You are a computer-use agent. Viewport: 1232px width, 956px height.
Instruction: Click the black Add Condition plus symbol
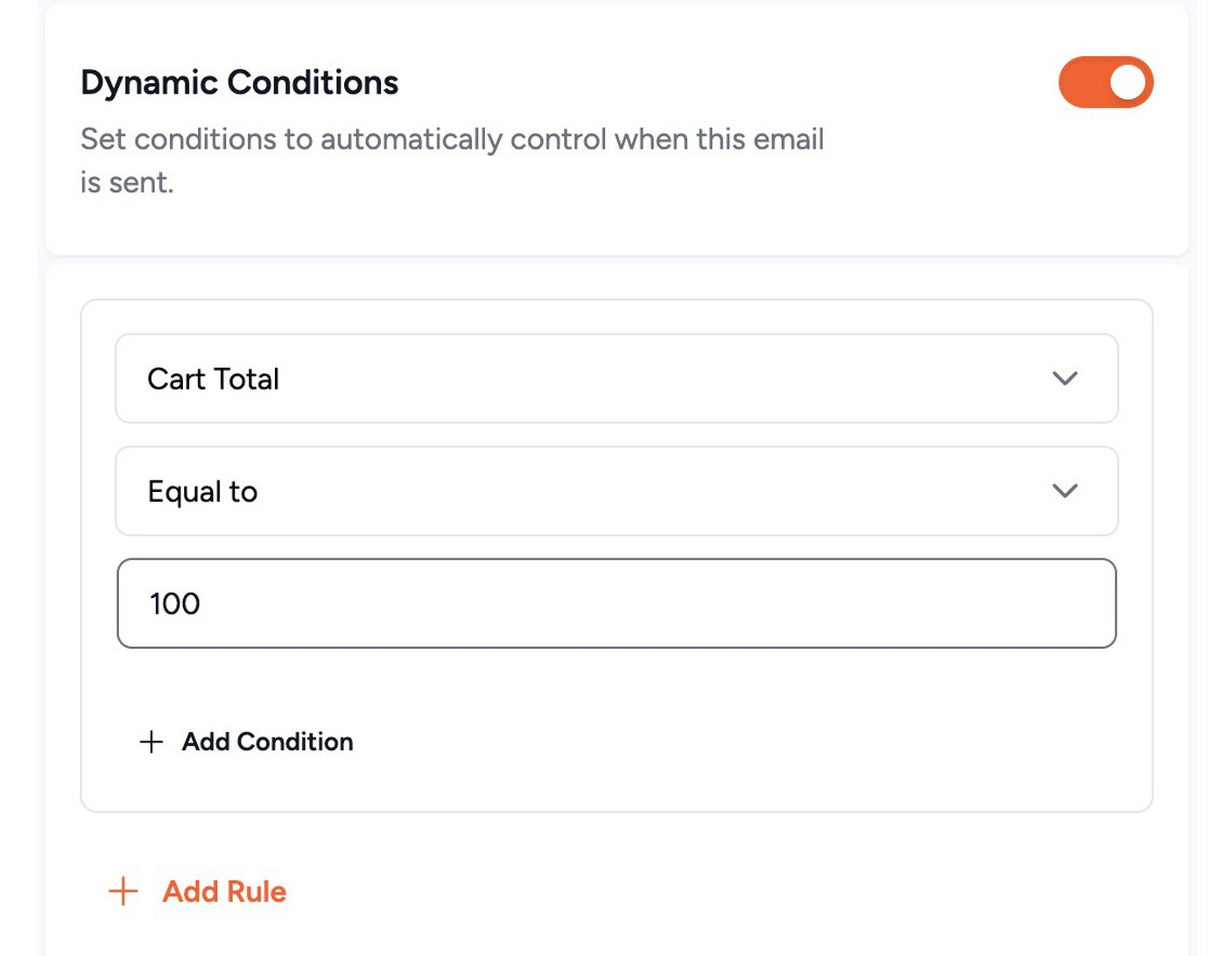click(150, 742)
